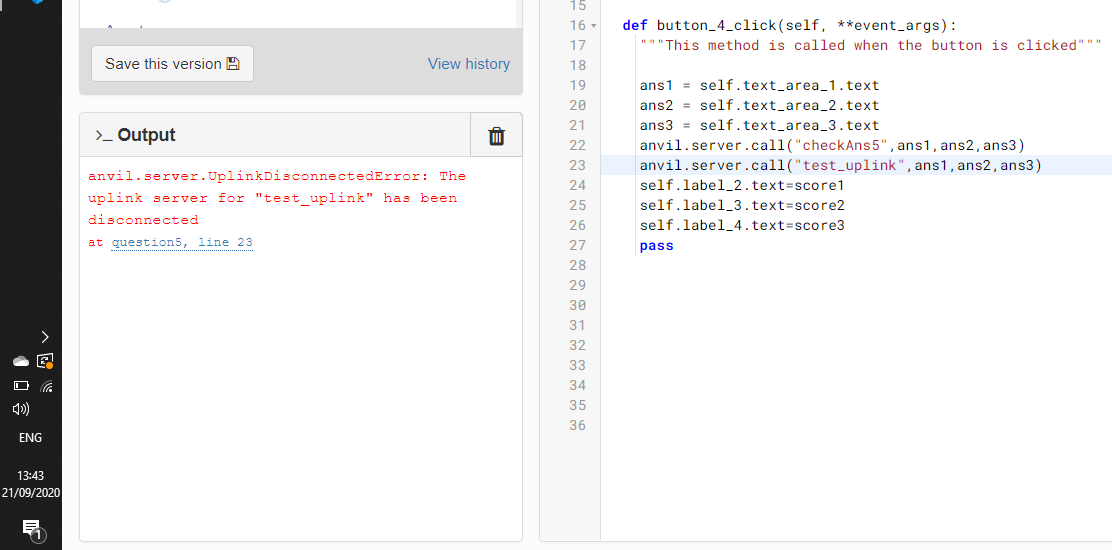The image size is (1112, 550).
Task: Open the battery status tray icon
Action: (x=21, y=385)
